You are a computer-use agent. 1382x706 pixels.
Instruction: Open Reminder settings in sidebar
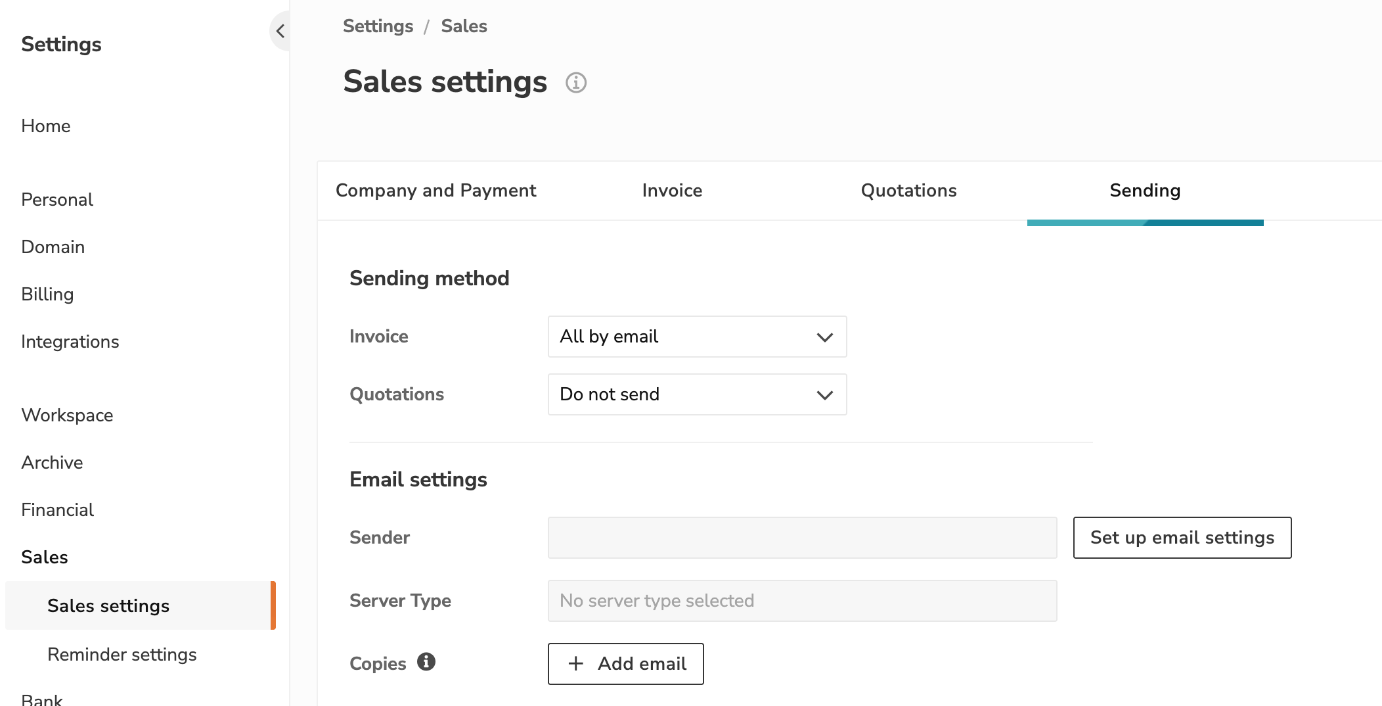[x=122, y=655]
